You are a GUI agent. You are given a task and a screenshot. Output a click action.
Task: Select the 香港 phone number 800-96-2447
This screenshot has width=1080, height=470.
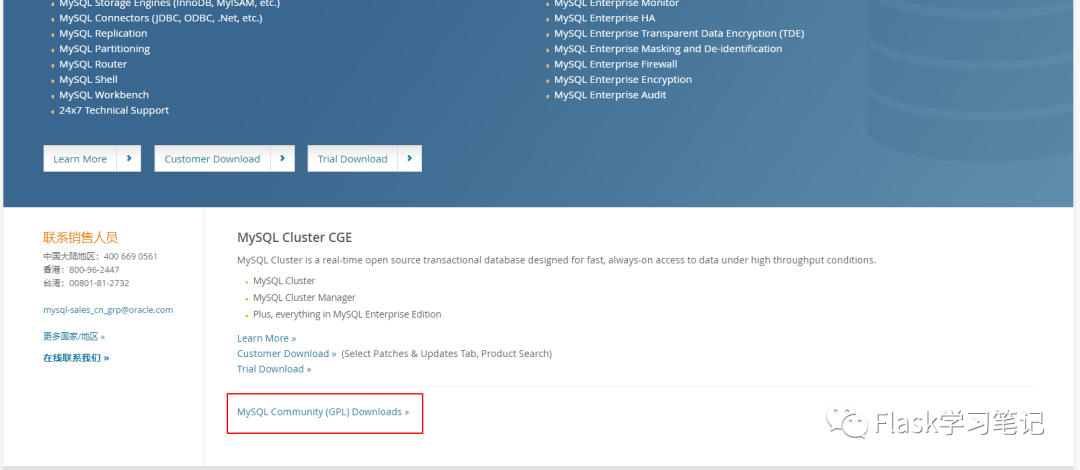tap(94, 269)
